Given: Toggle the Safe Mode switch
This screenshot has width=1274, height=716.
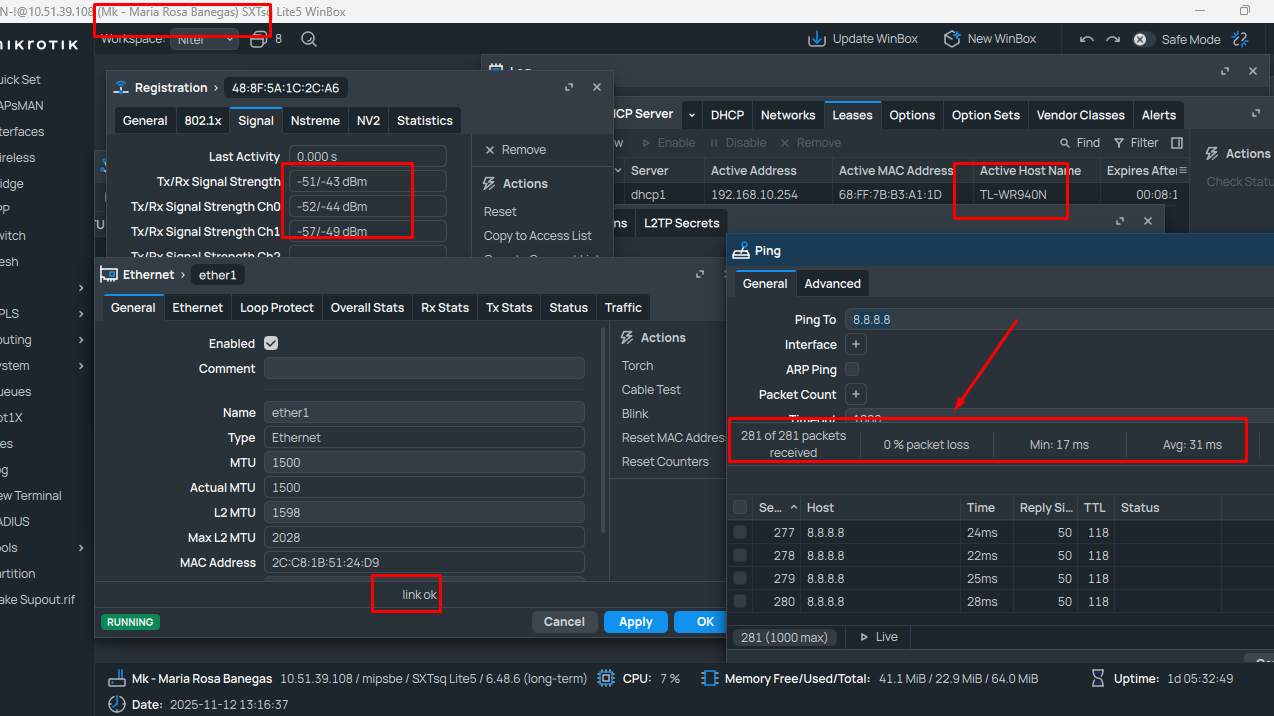Looking at the screenshot, I should click(1141, 40).
